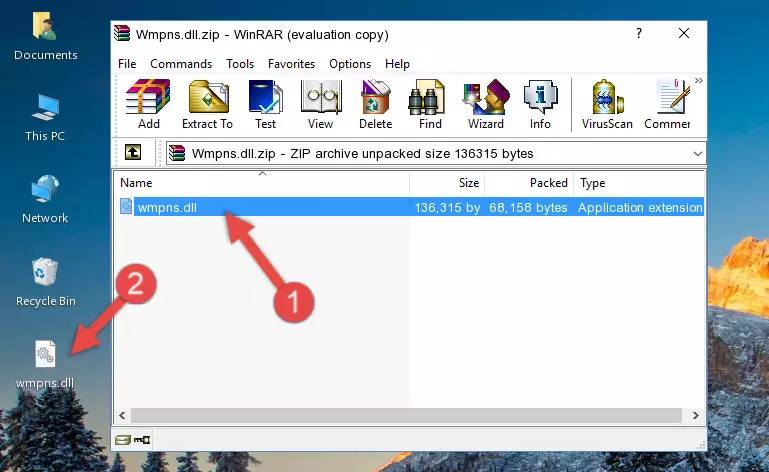769x472 pixels.
Task: Open the Options menu
Action: click(350, 64)
